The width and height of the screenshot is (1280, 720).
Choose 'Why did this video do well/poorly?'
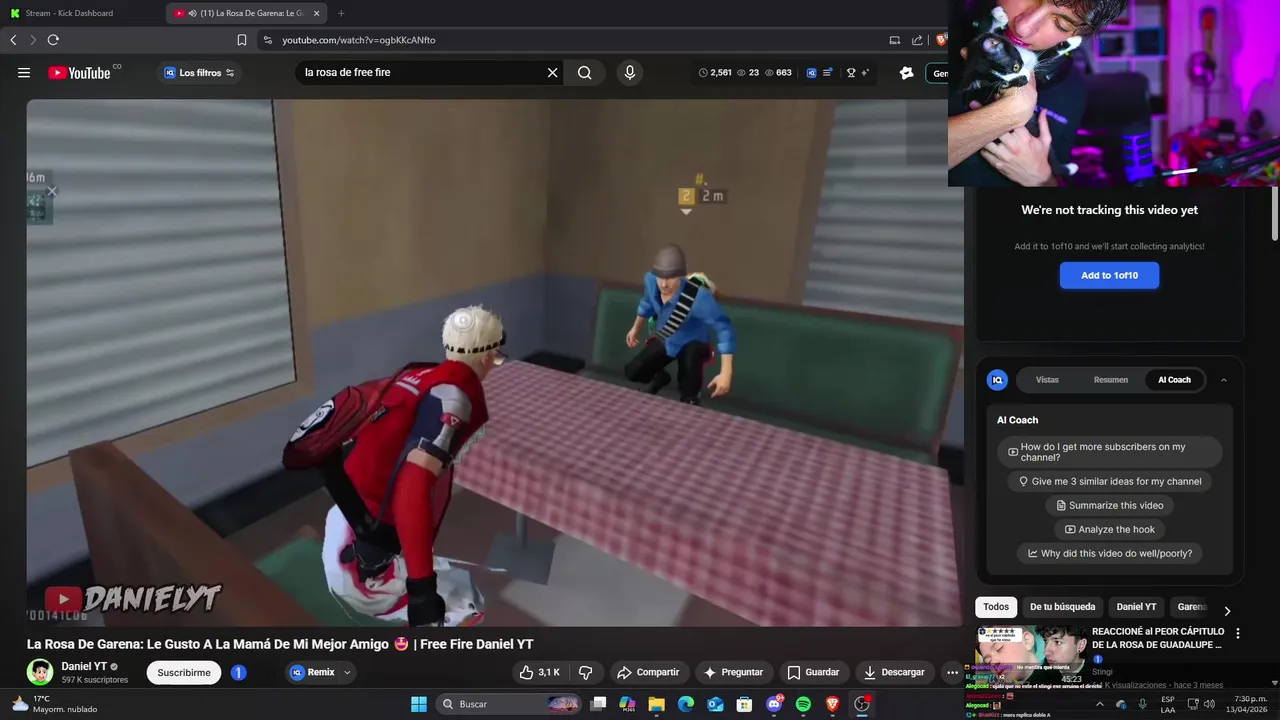tap(1109, 553)
